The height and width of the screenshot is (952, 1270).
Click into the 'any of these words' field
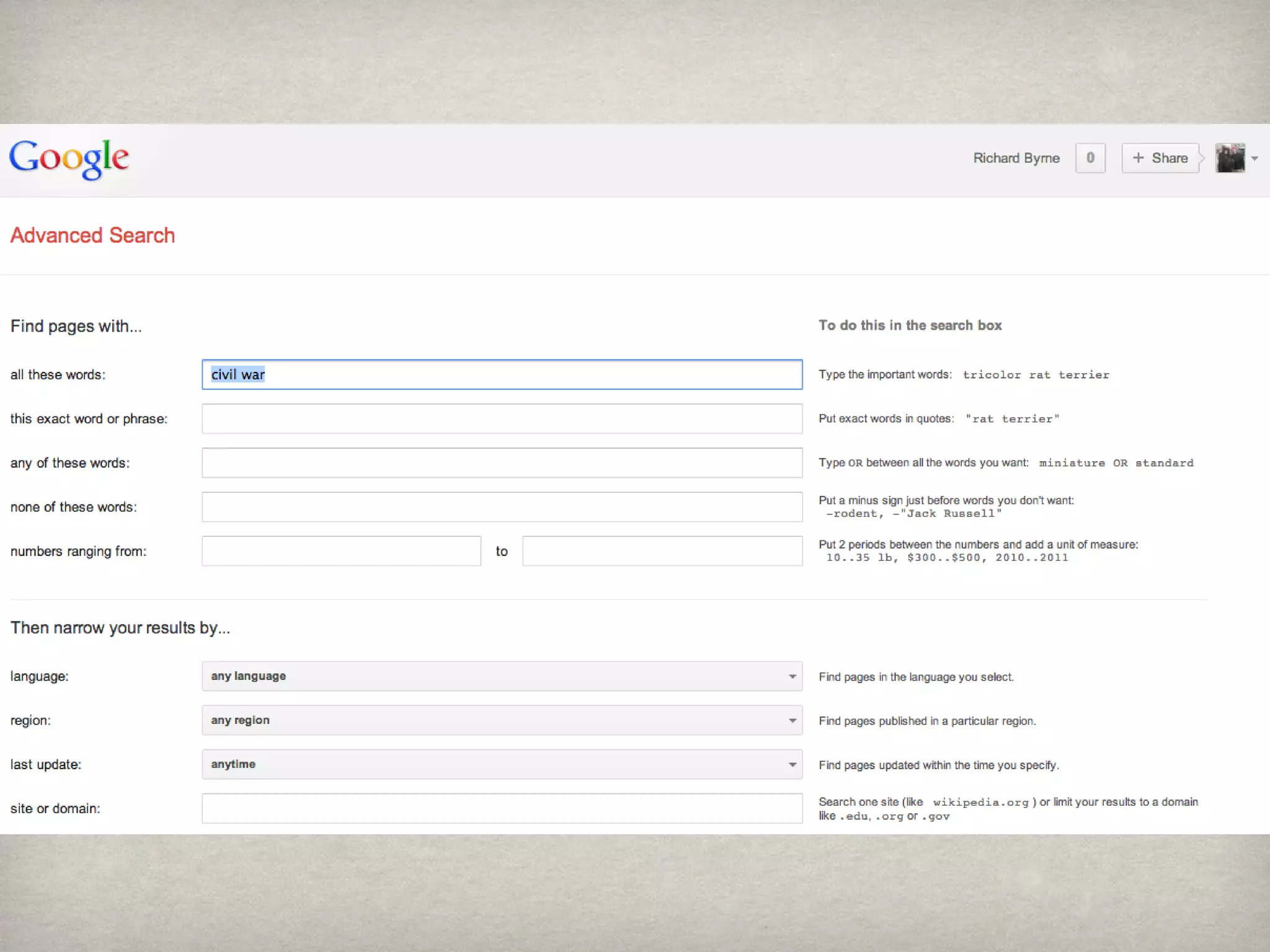[502, 463]
